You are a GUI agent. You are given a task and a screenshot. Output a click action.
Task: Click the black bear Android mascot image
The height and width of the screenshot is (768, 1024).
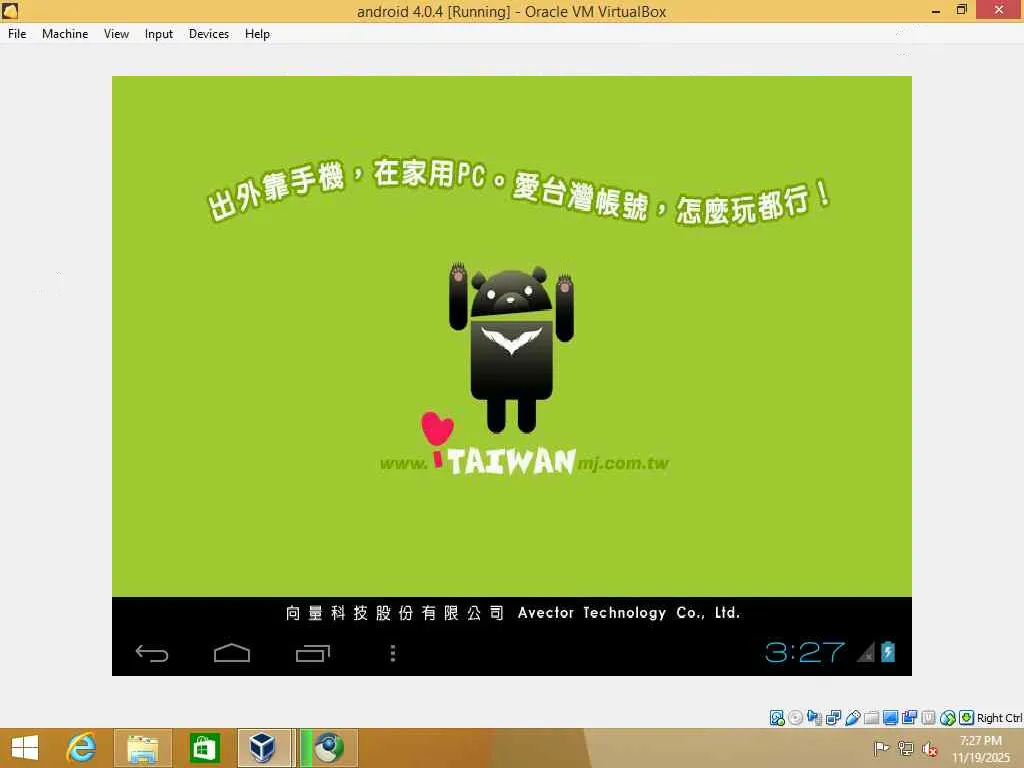(x=511, y=347)
